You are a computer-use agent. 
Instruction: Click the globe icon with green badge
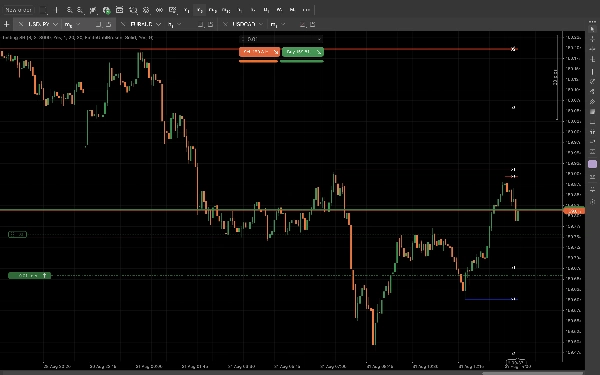[106, 10]
